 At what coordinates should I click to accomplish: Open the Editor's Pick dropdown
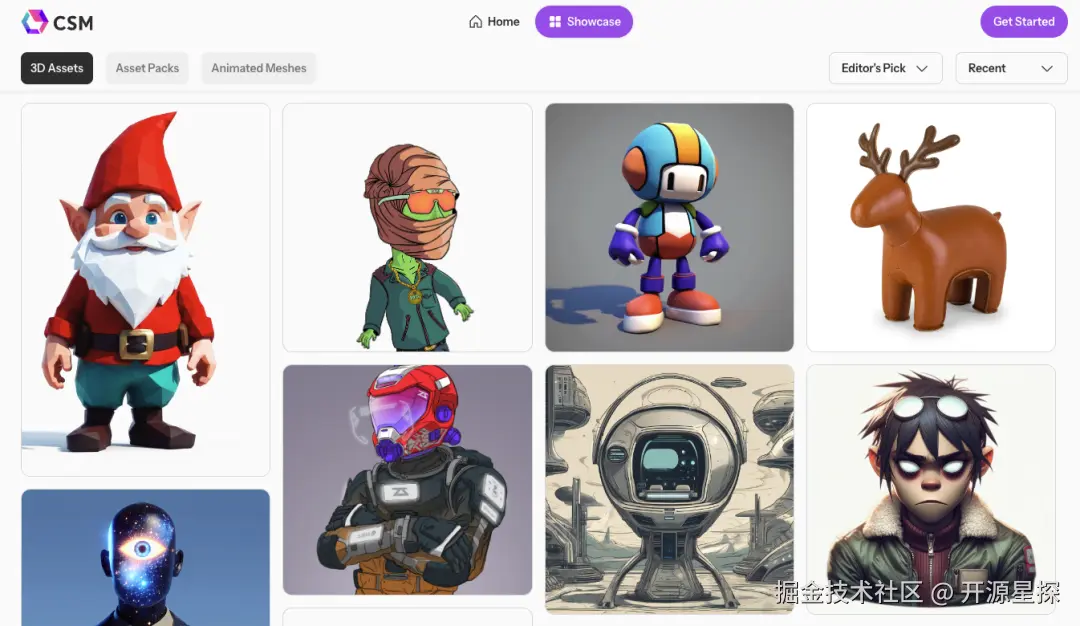point(885,68)
